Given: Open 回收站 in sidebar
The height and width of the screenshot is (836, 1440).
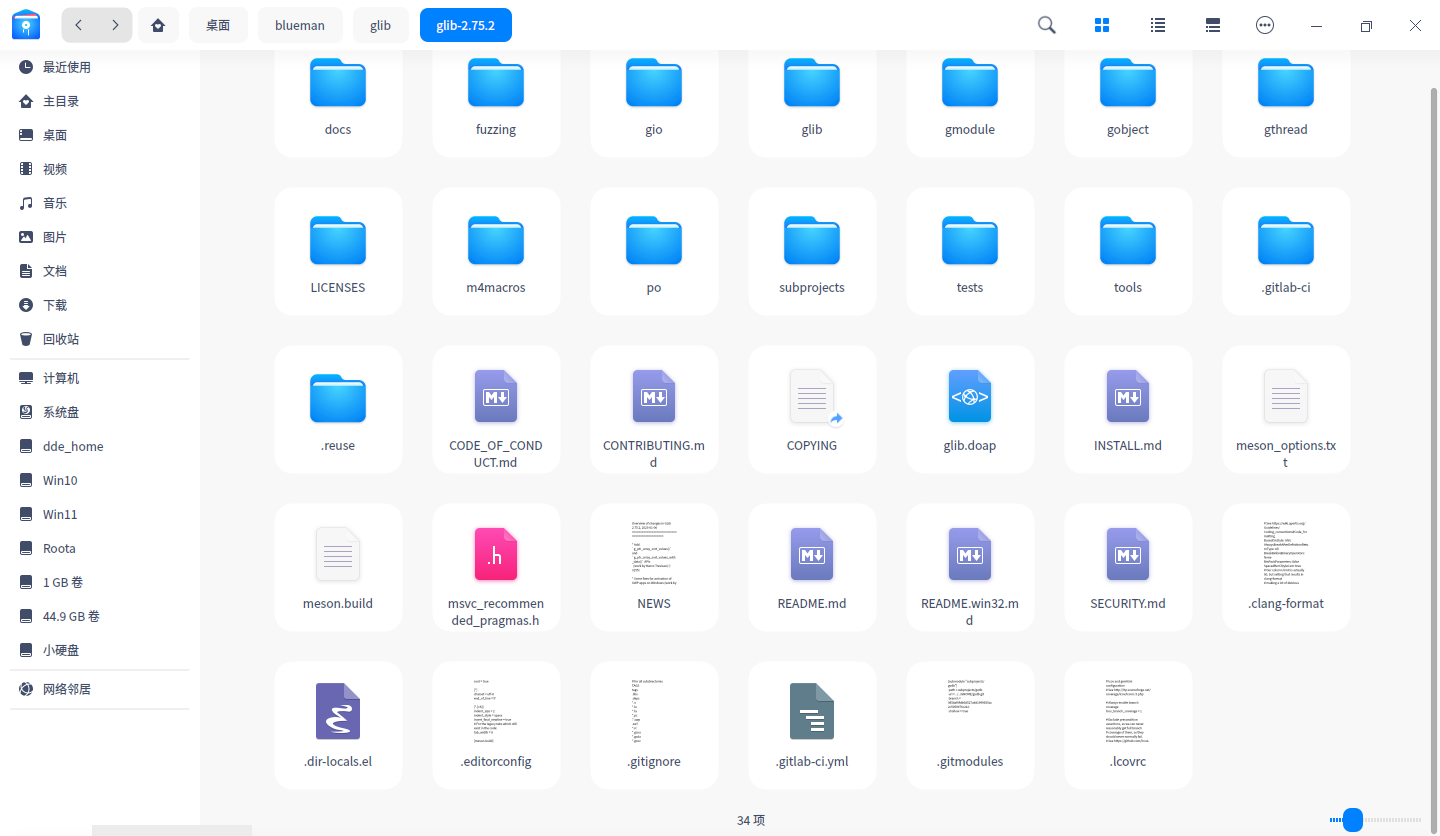Looking at the screenshot, I should tap(100, 339).
